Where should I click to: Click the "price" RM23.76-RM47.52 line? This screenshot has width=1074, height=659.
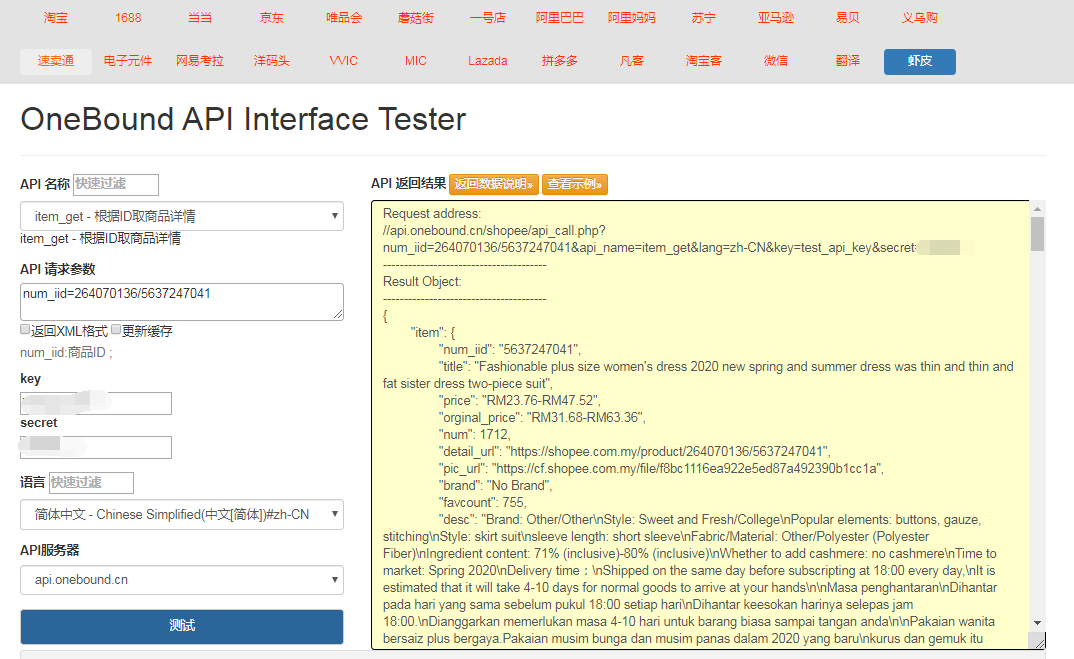click(x=520, y=400)
